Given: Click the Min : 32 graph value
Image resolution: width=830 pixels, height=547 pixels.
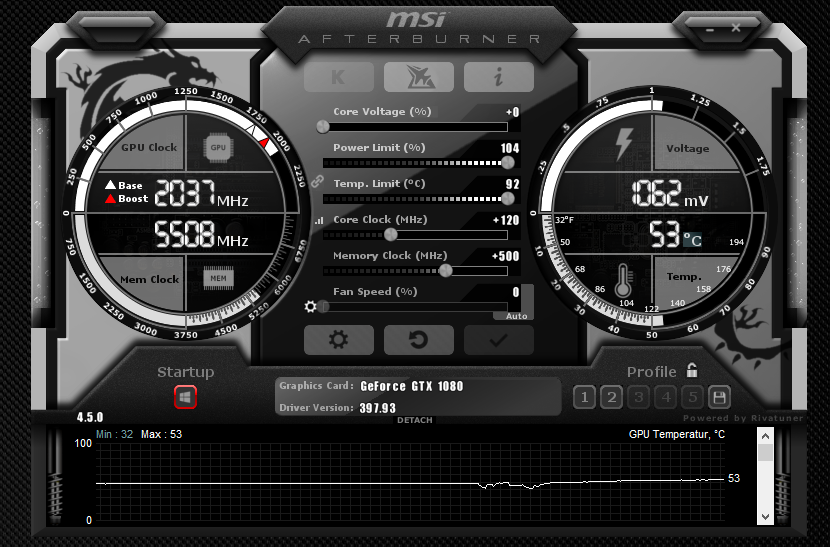Looking at the screenshot, I should coord(114,434).
